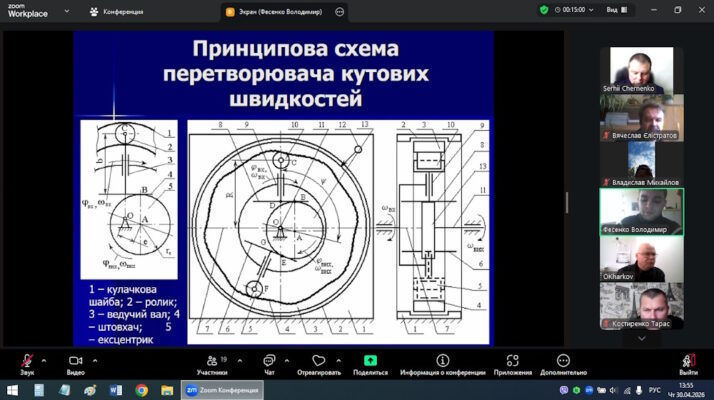This screenshot has width=714, height=400.
Task: Open screen share options ellipsis menu
Action: pyautogui.click(x=340, y=12)
